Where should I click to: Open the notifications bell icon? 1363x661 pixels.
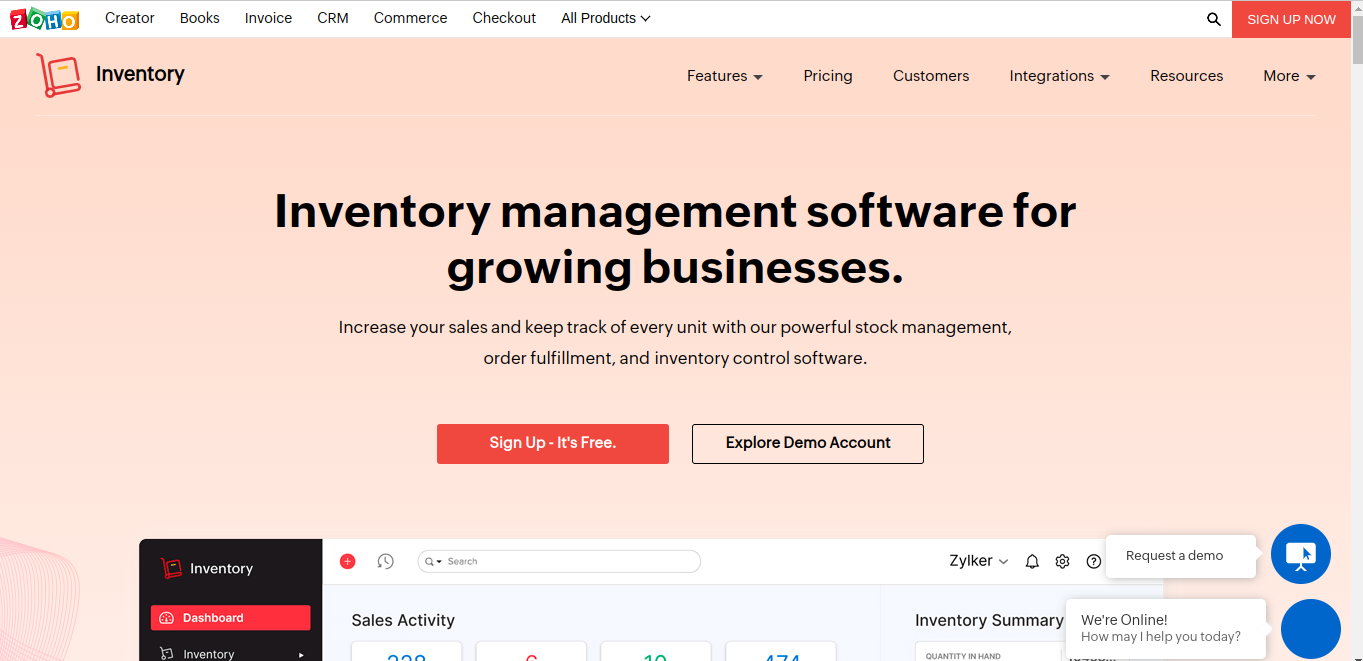[x=1032, y=562]
